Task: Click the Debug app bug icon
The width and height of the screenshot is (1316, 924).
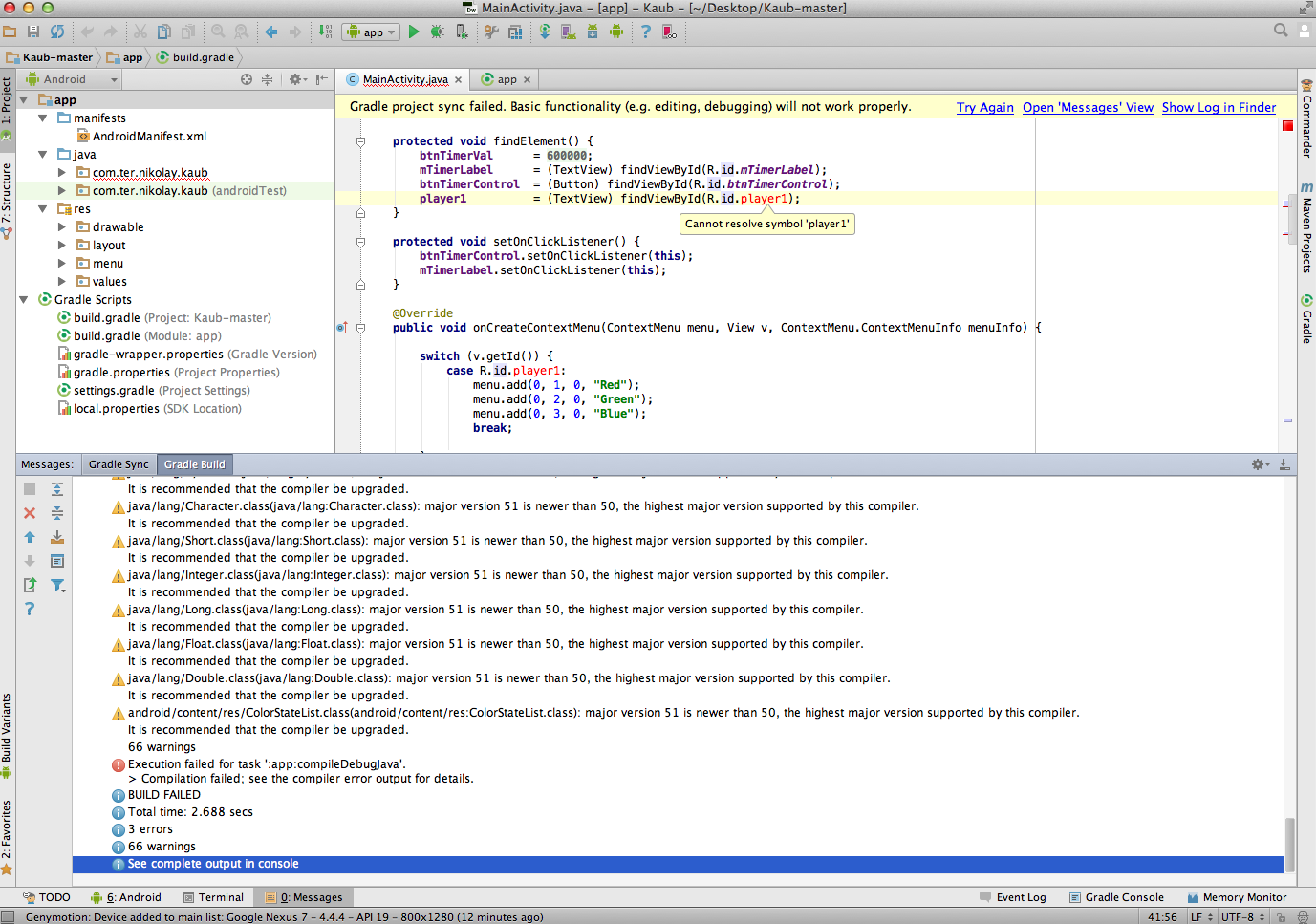Action: click(437, 32)
